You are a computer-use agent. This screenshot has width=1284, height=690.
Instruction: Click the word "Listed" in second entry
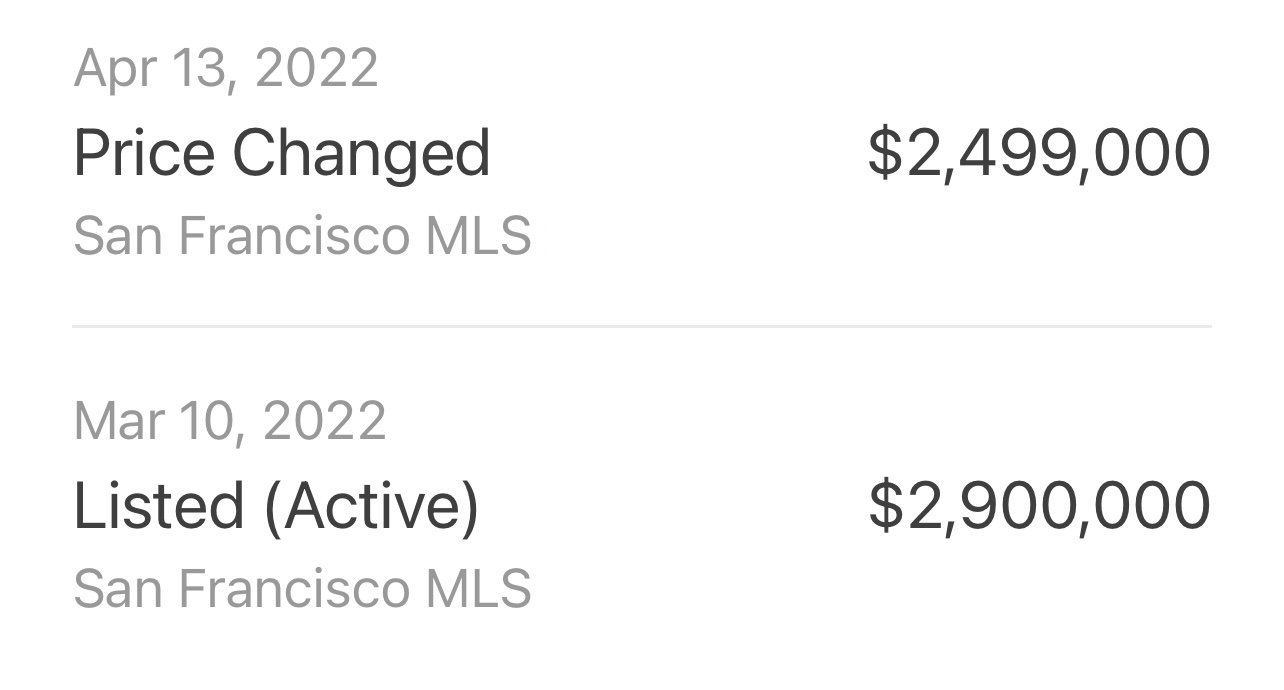[159, 505]
